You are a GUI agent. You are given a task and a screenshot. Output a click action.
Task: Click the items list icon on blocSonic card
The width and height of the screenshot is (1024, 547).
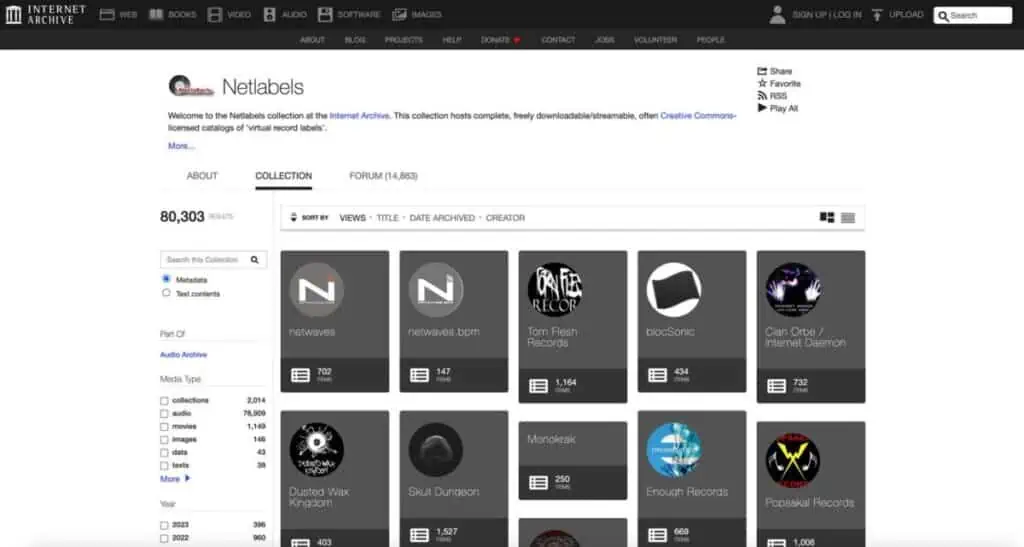pyautogui.click(x=658, y=375)
